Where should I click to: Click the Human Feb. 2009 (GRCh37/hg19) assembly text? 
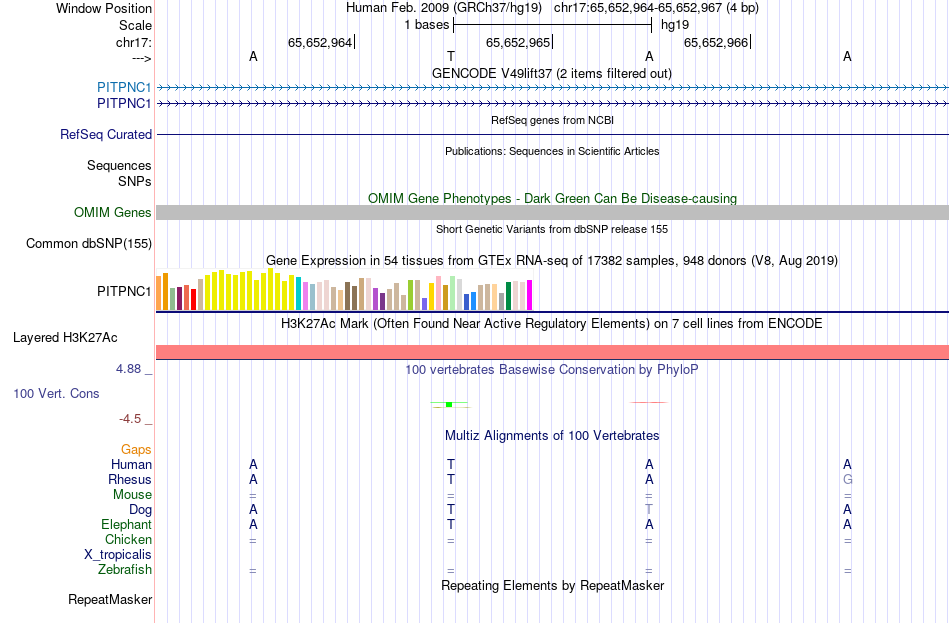click(443, 8)
